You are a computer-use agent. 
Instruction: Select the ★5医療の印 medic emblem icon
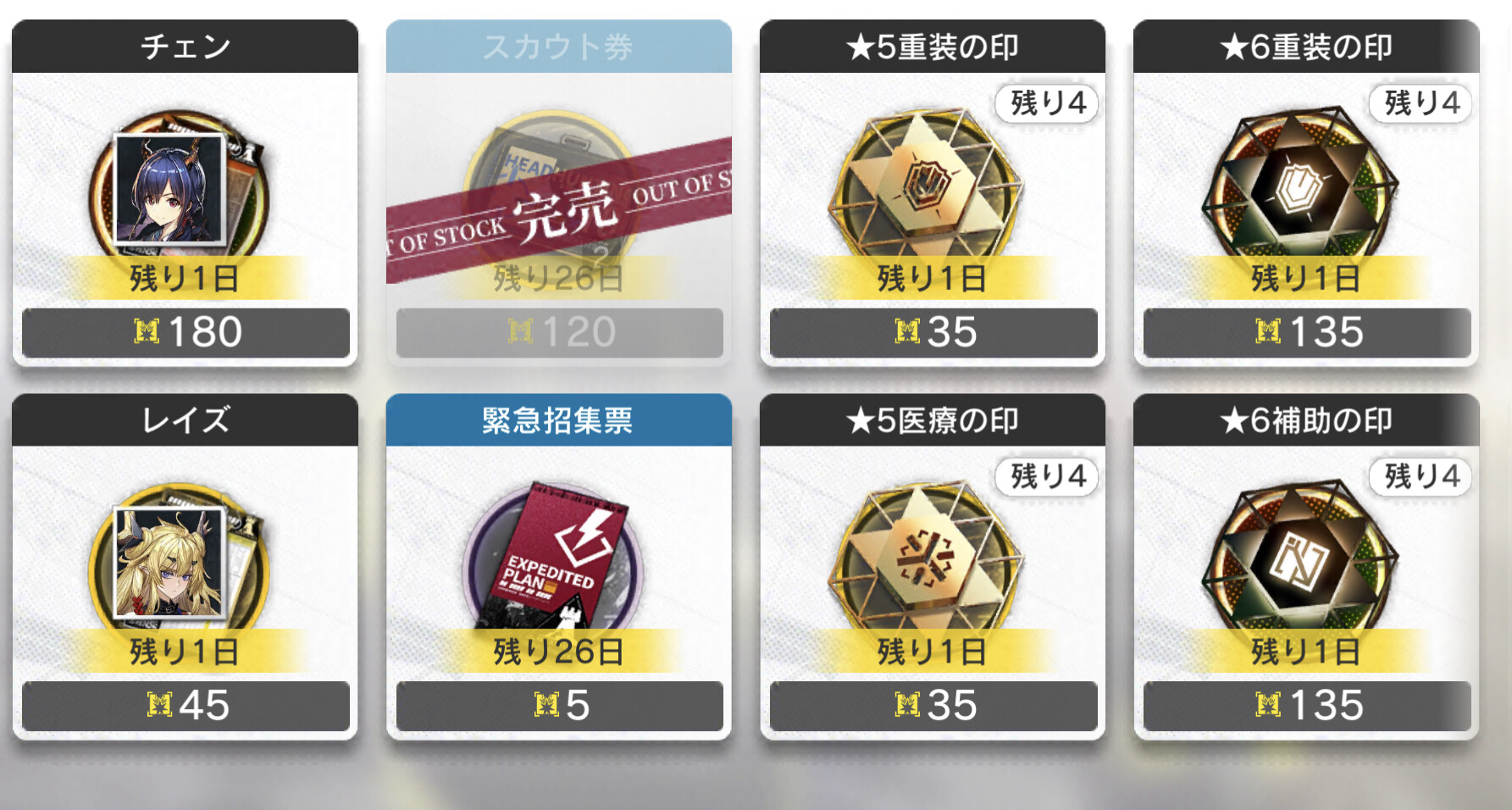pyautogui.click(x=926, y=558)
